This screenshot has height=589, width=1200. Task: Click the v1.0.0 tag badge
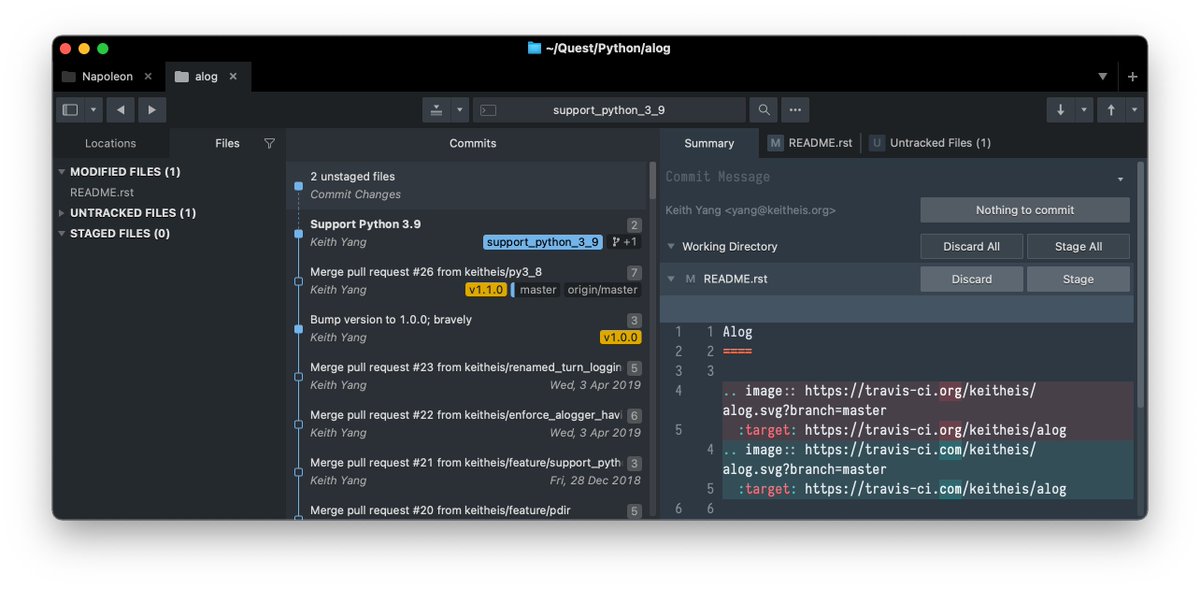point(620,338)
